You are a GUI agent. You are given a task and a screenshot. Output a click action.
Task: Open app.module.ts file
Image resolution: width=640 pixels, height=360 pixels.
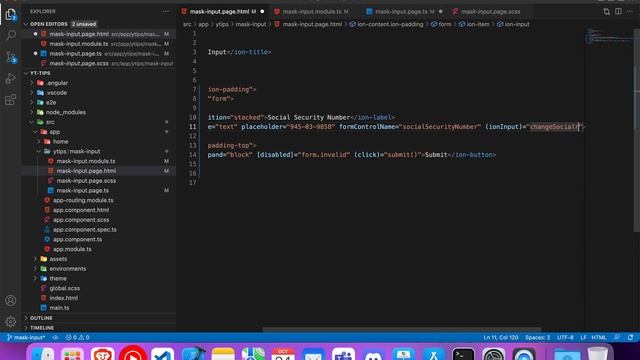[x=72, y=249]
